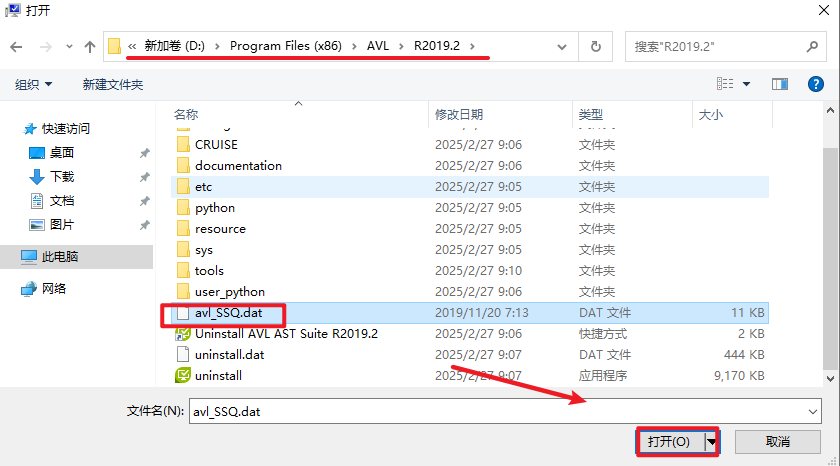Image resolution: width=840 pixels, height=466 pixels.
Task: Refresh the R2019.2 folder view
Action: pos(595,47)
